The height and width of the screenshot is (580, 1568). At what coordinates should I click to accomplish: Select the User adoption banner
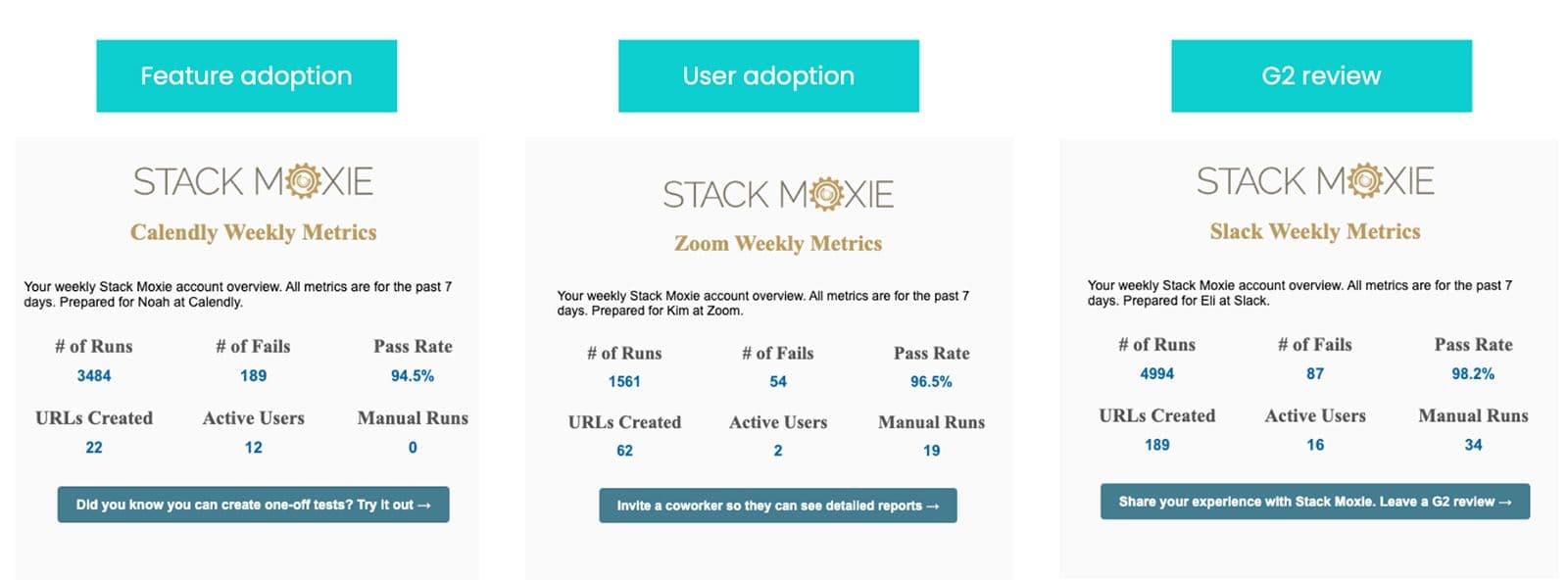pos(768,75)
